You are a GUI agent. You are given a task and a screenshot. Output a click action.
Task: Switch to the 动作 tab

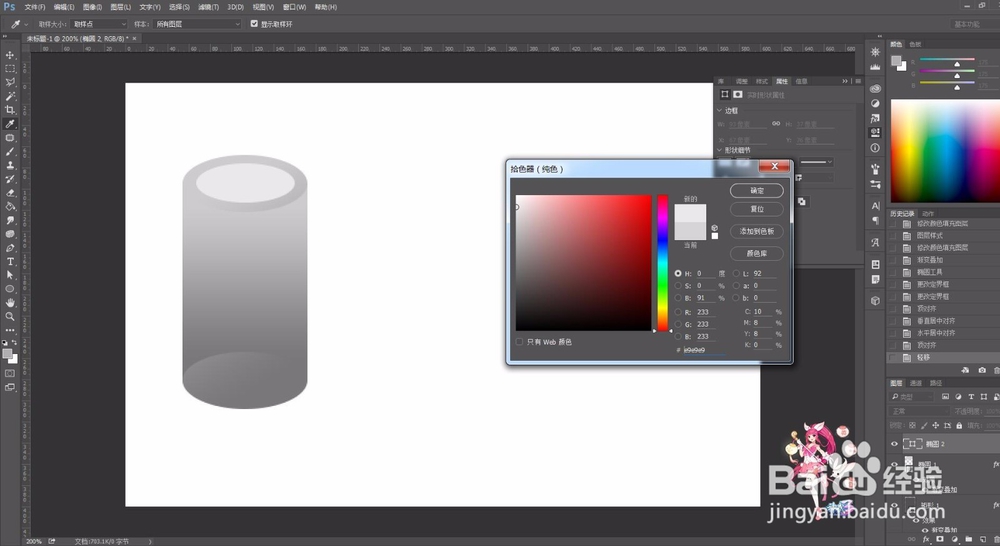click(x=928, y=214)
